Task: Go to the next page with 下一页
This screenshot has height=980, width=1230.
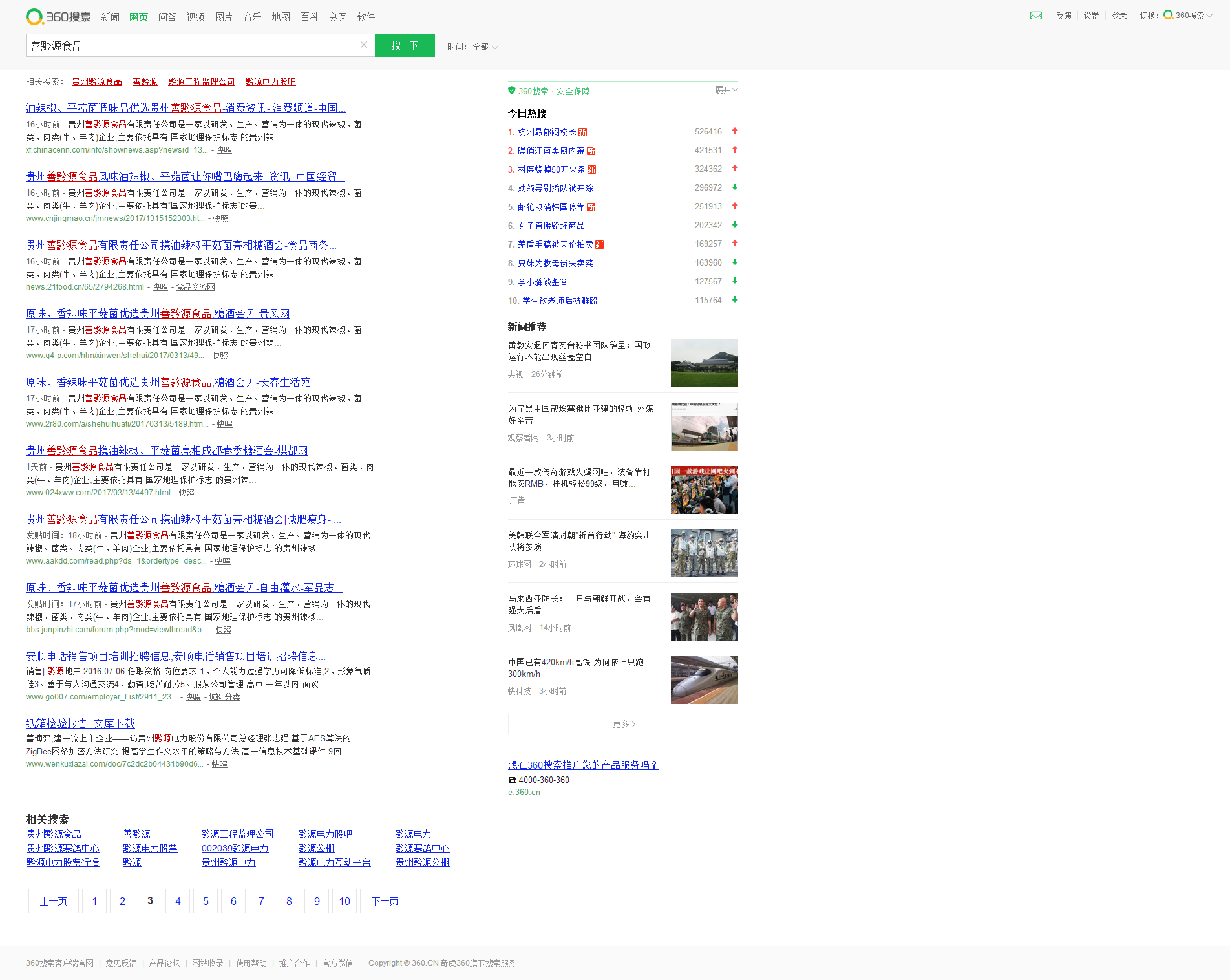Action: (385, 901)
